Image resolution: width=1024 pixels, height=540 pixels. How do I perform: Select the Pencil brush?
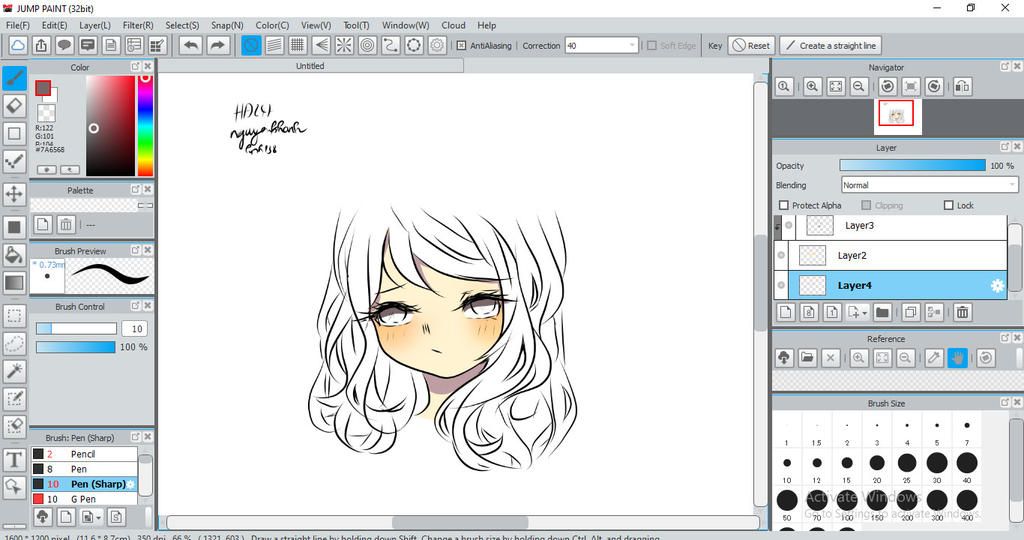[x=84, y=454]
